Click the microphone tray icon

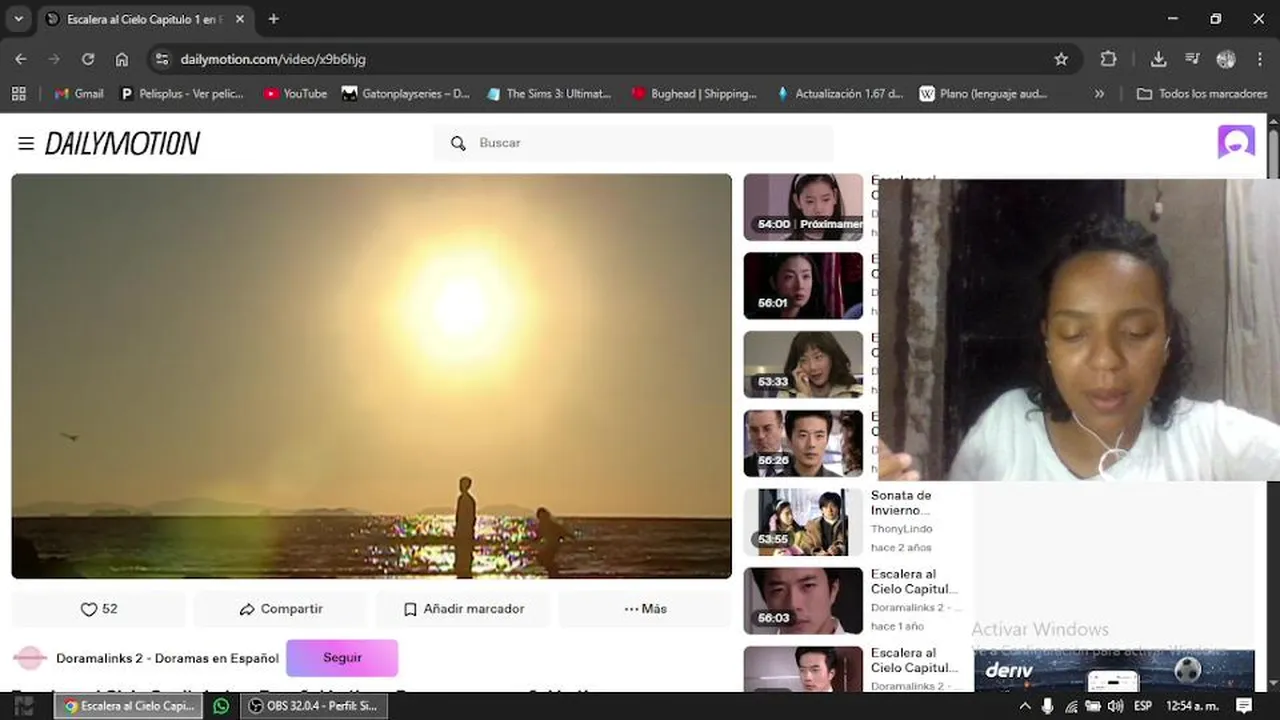coord(1047,706)
